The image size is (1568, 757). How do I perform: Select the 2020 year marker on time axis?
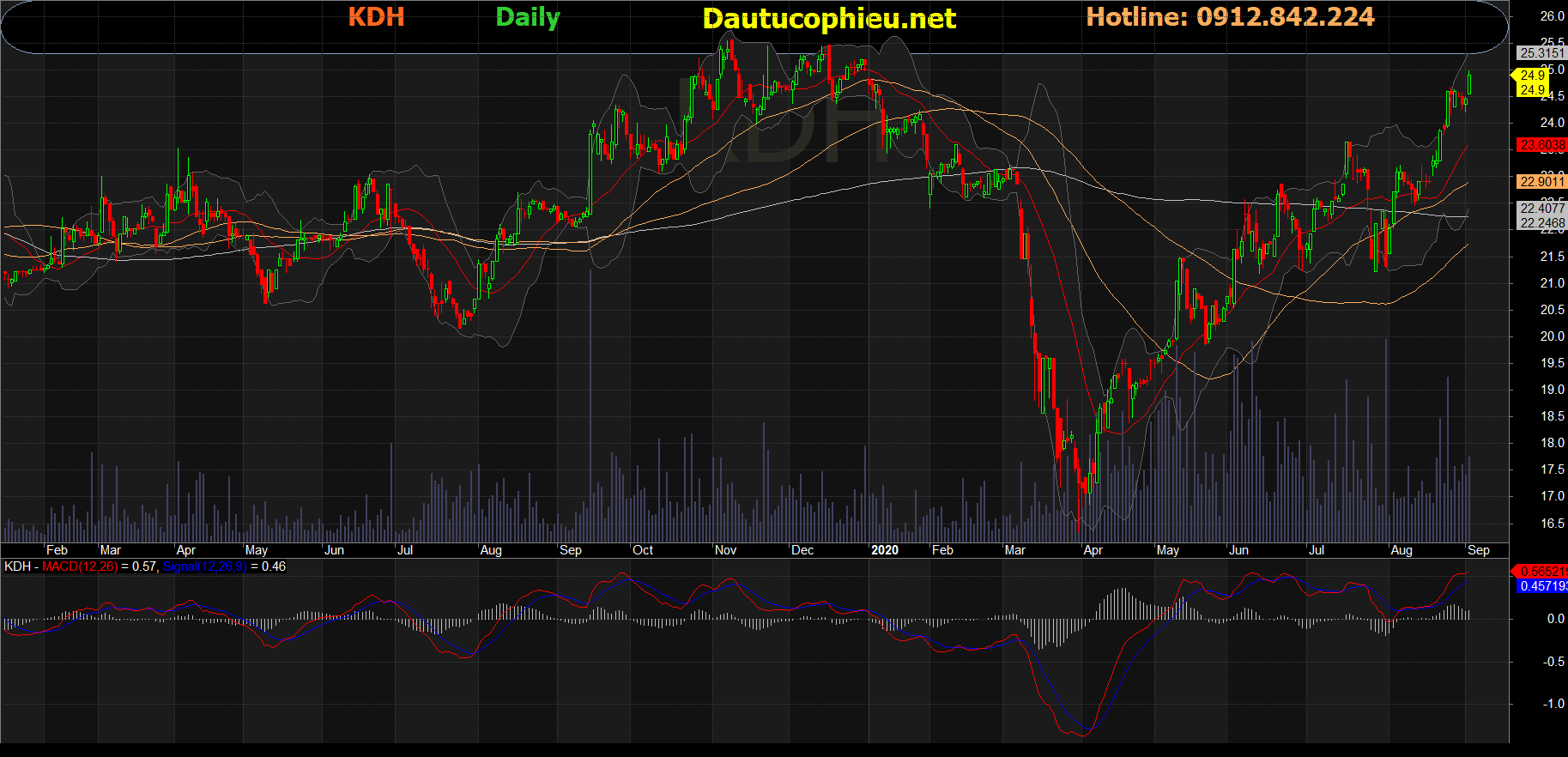pos(884,550)
